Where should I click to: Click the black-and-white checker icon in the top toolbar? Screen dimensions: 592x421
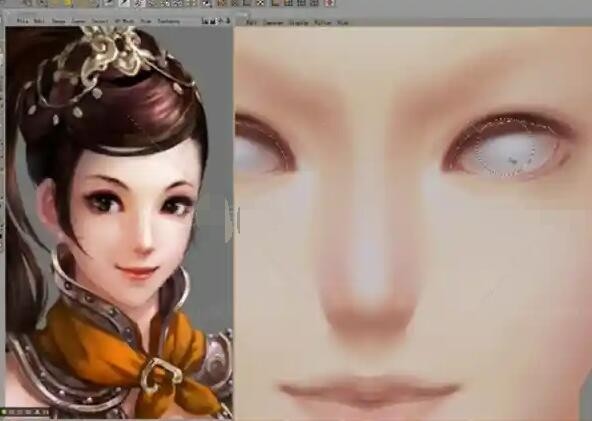[x=261, y=3]
